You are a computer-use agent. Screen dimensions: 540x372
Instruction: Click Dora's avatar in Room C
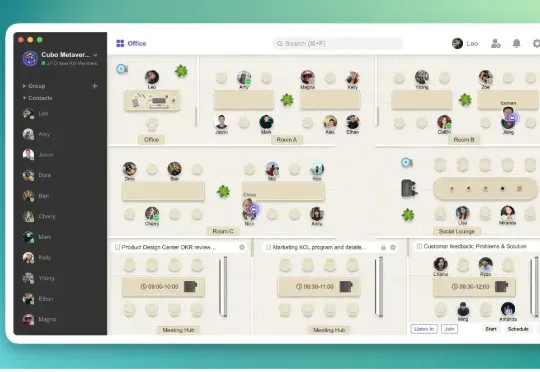(x=129, y=169)
